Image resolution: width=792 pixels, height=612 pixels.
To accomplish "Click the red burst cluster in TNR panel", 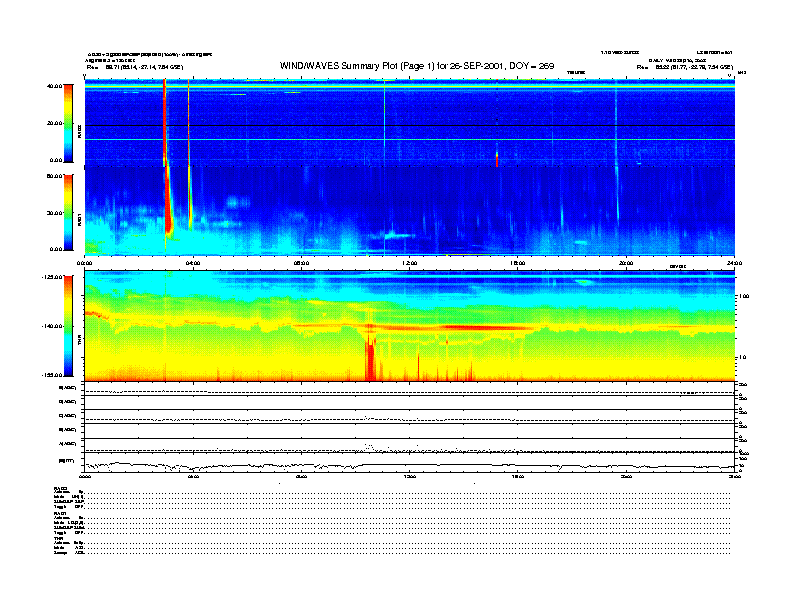I will click(x=371, y=357).
